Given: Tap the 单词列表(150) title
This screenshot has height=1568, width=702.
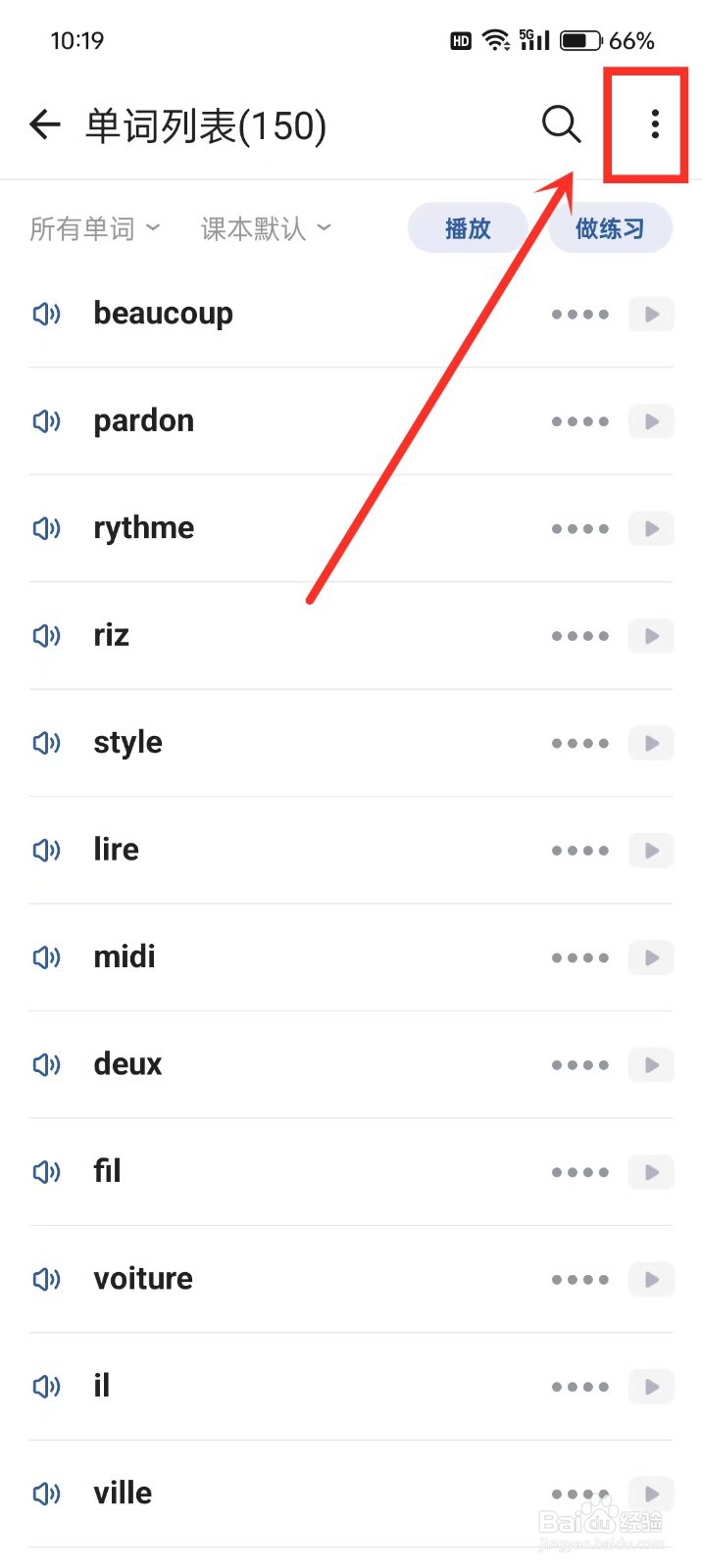Looking at the screenshot, I should [x=206, y=125].
